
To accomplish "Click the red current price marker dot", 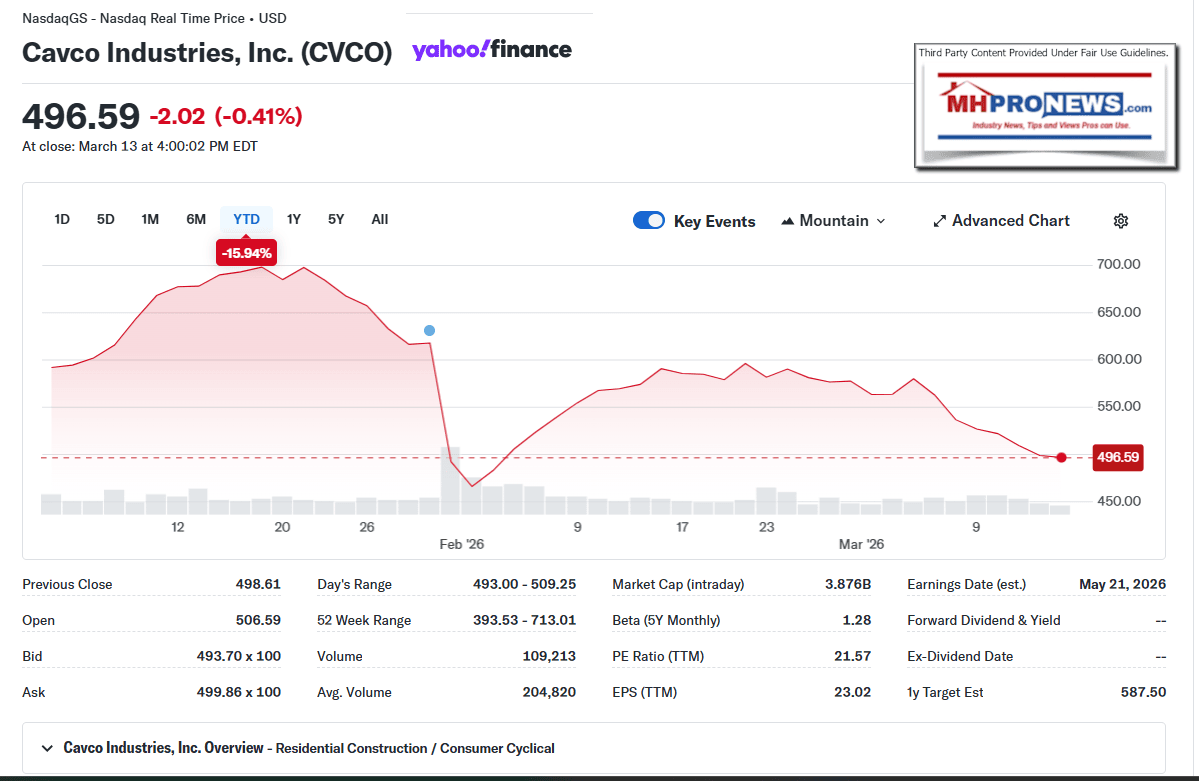I will 1061,458.
